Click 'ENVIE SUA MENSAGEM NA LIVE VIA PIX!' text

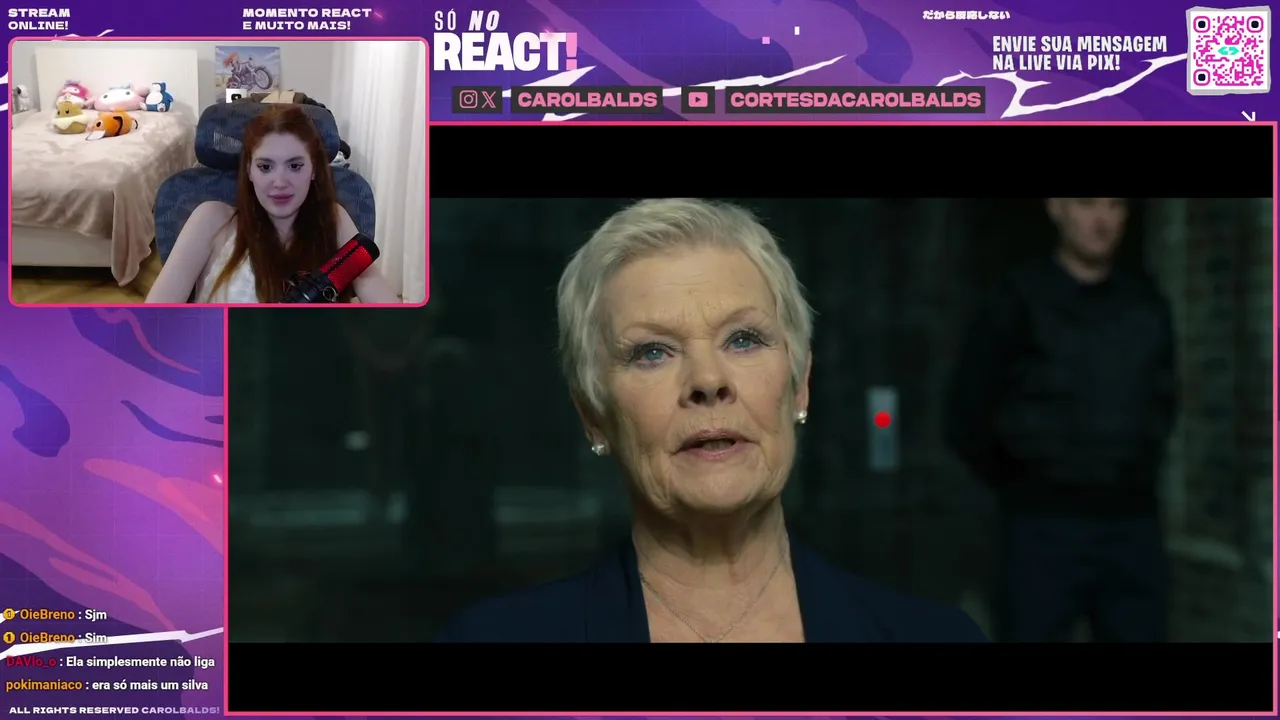tap(1079, 54)
